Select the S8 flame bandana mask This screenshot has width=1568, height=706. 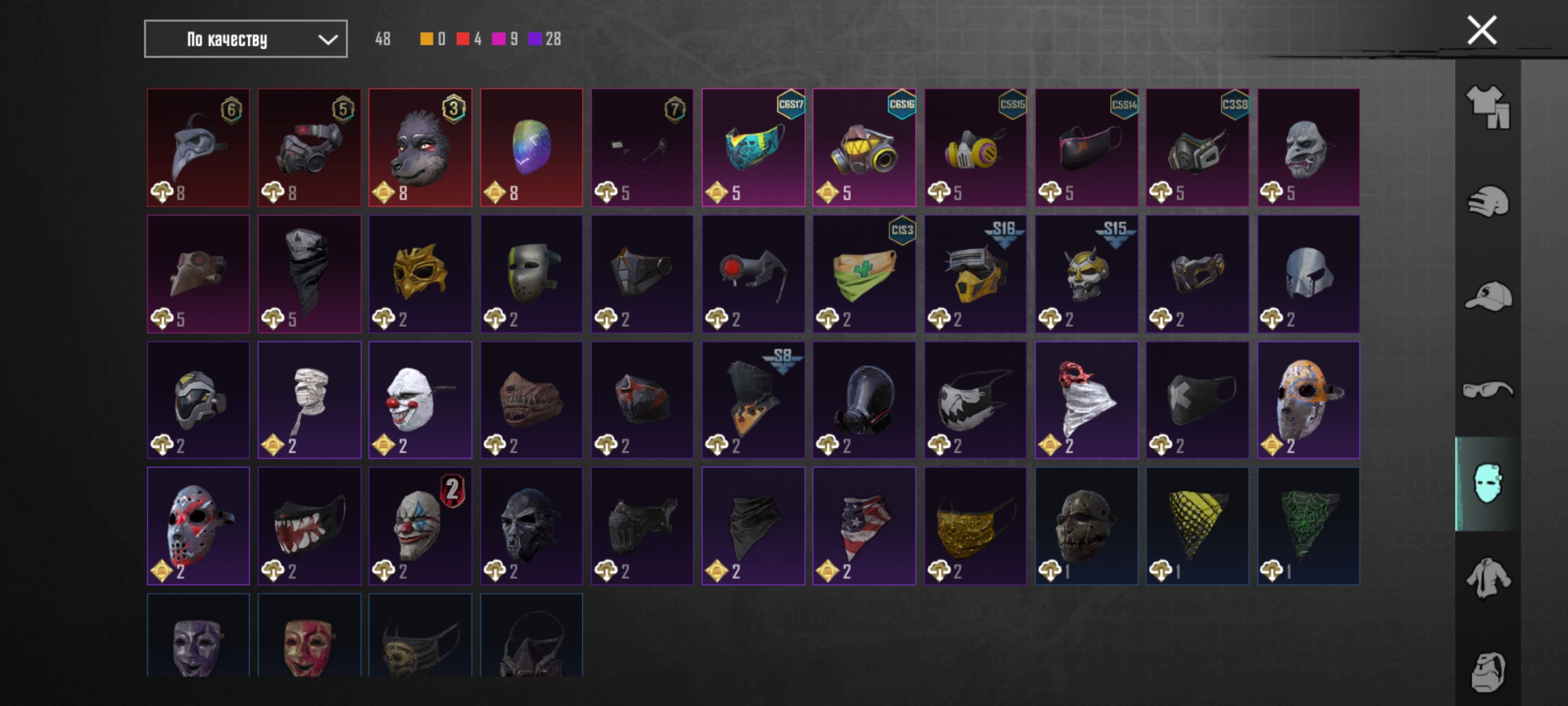click(x=753, y=400)
